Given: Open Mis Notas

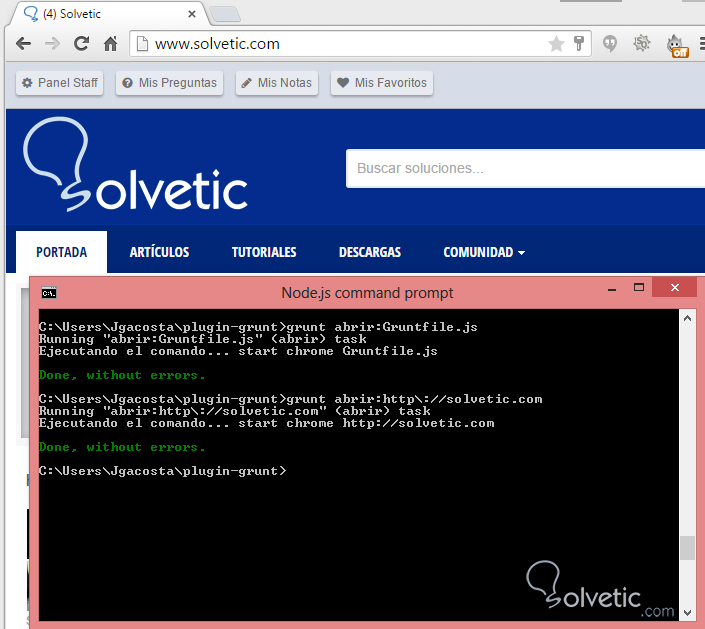Looking at the screenshot, I should [277, 83].
